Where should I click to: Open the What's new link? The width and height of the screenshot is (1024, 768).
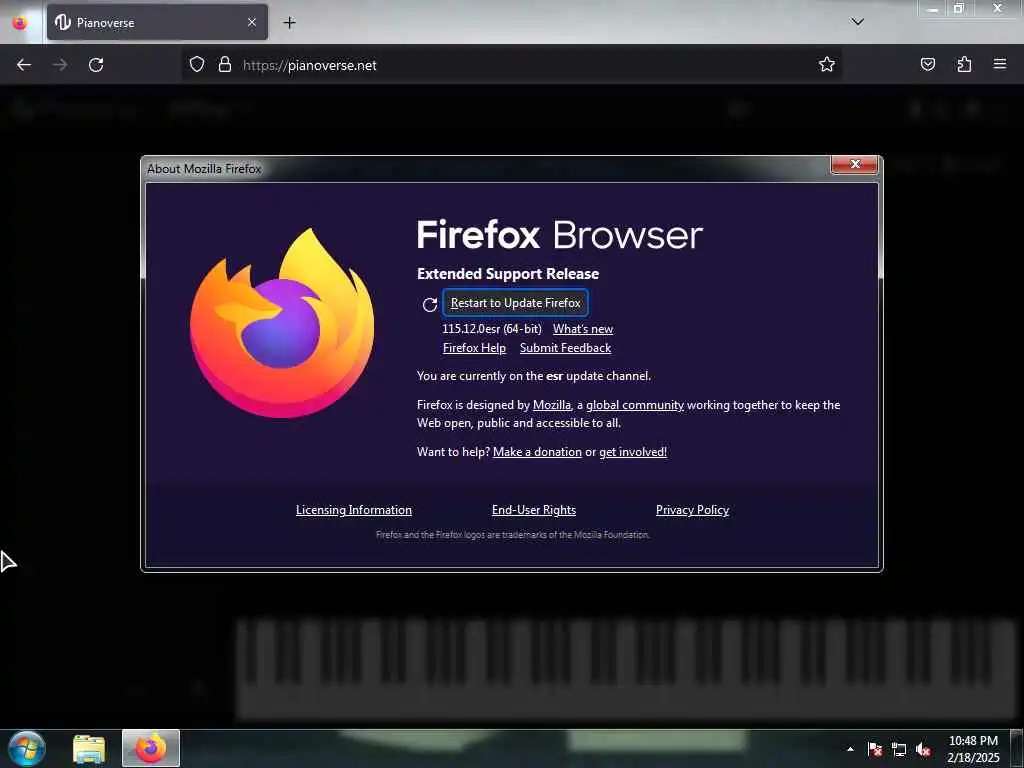[x=583, y=329]
